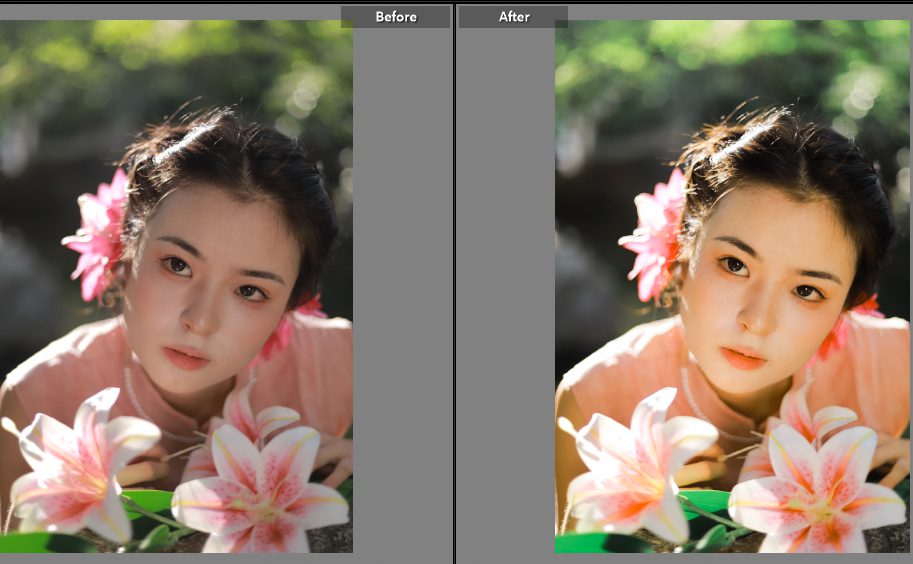Click the woman's lips in the After photo
Viewport: 913px width, 564px height.
point(743,357)
